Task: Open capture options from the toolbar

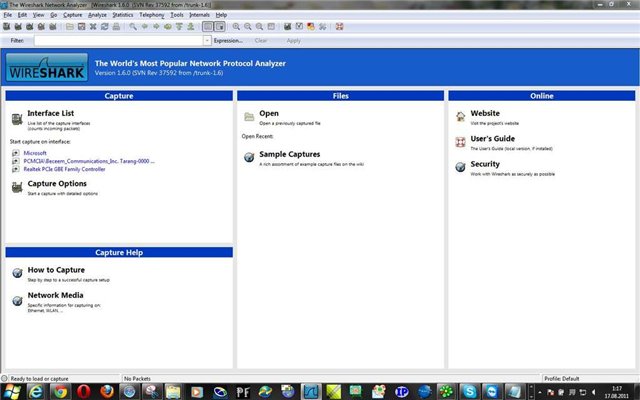Action: 18,27
